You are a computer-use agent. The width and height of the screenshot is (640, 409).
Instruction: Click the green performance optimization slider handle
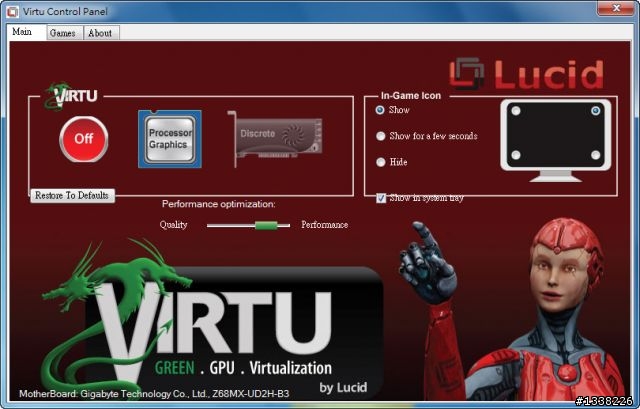266,225
